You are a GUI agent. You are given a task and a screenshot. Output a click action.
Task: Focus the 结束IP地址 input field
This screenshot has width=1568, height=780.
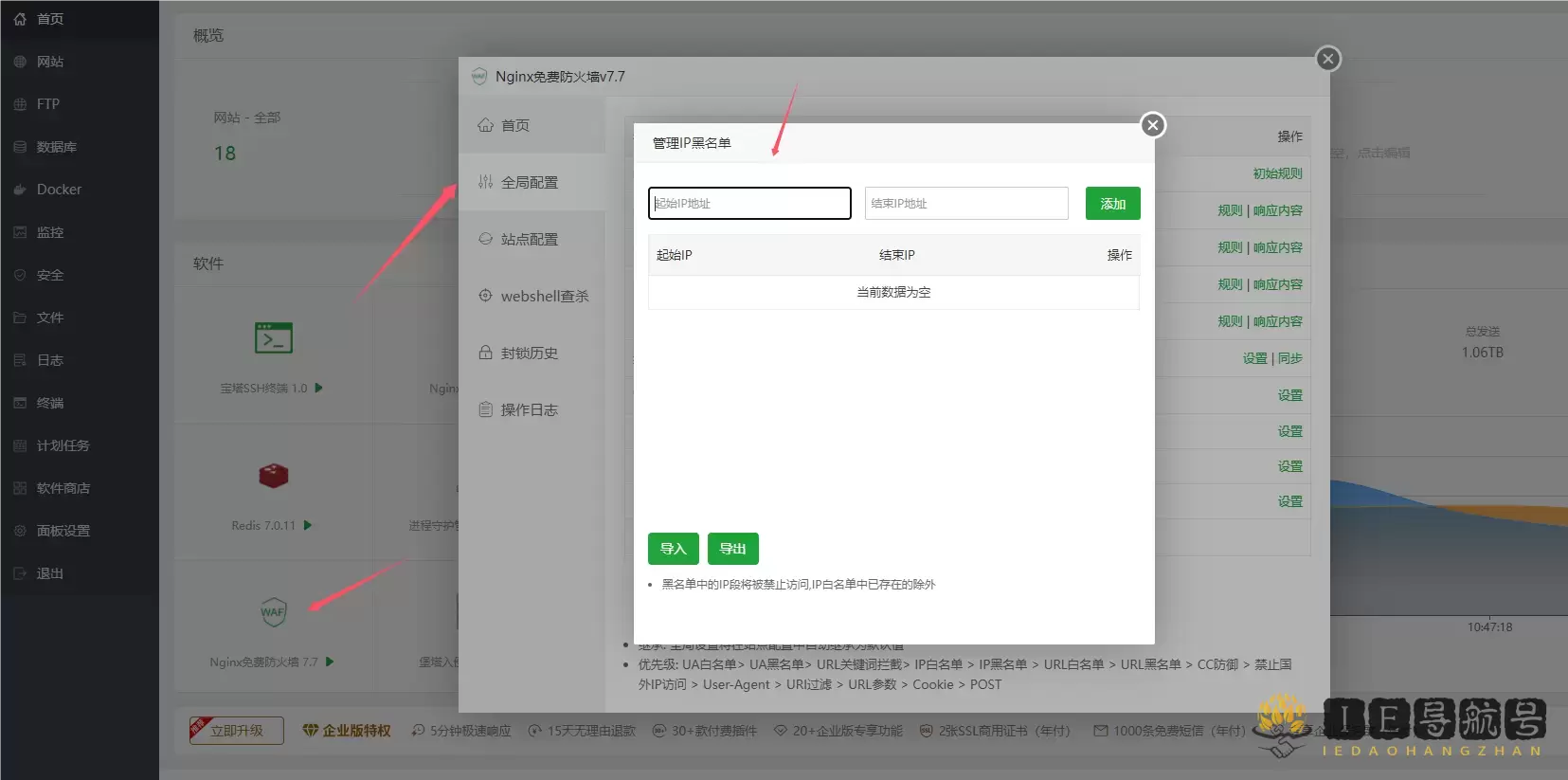[966, 203]
